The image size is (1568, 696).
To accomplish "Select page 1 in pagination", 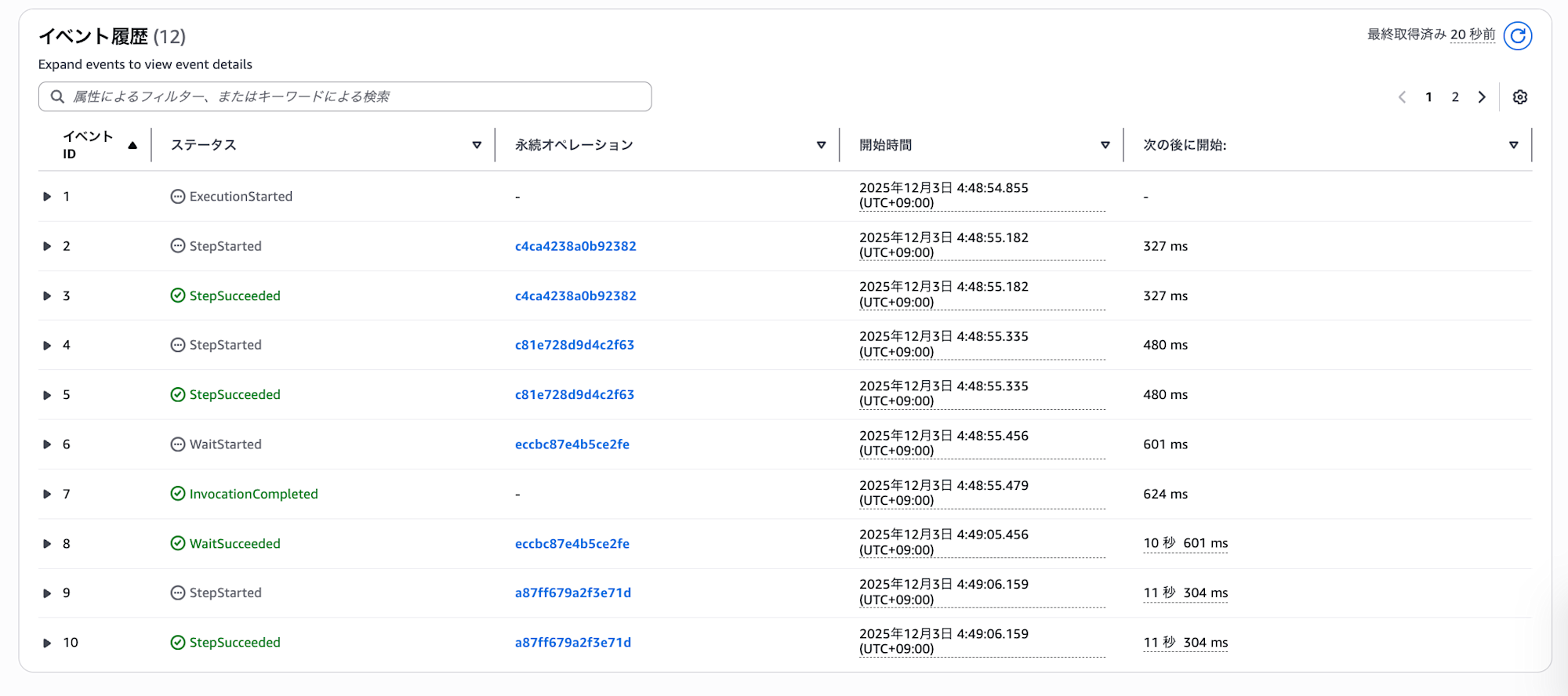I will pyautogui.click(x=1429, y=97).
